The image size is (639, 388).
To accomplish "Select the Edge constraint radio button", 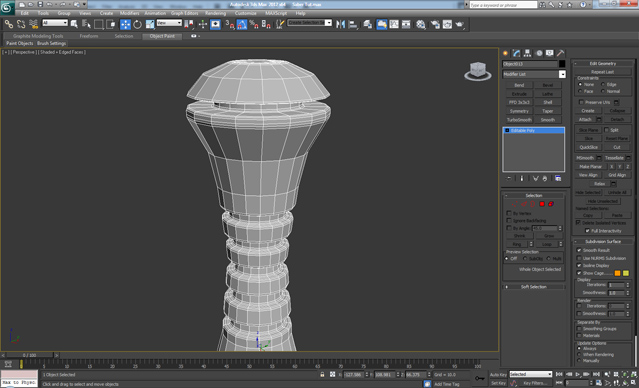I will click(603, 84).
